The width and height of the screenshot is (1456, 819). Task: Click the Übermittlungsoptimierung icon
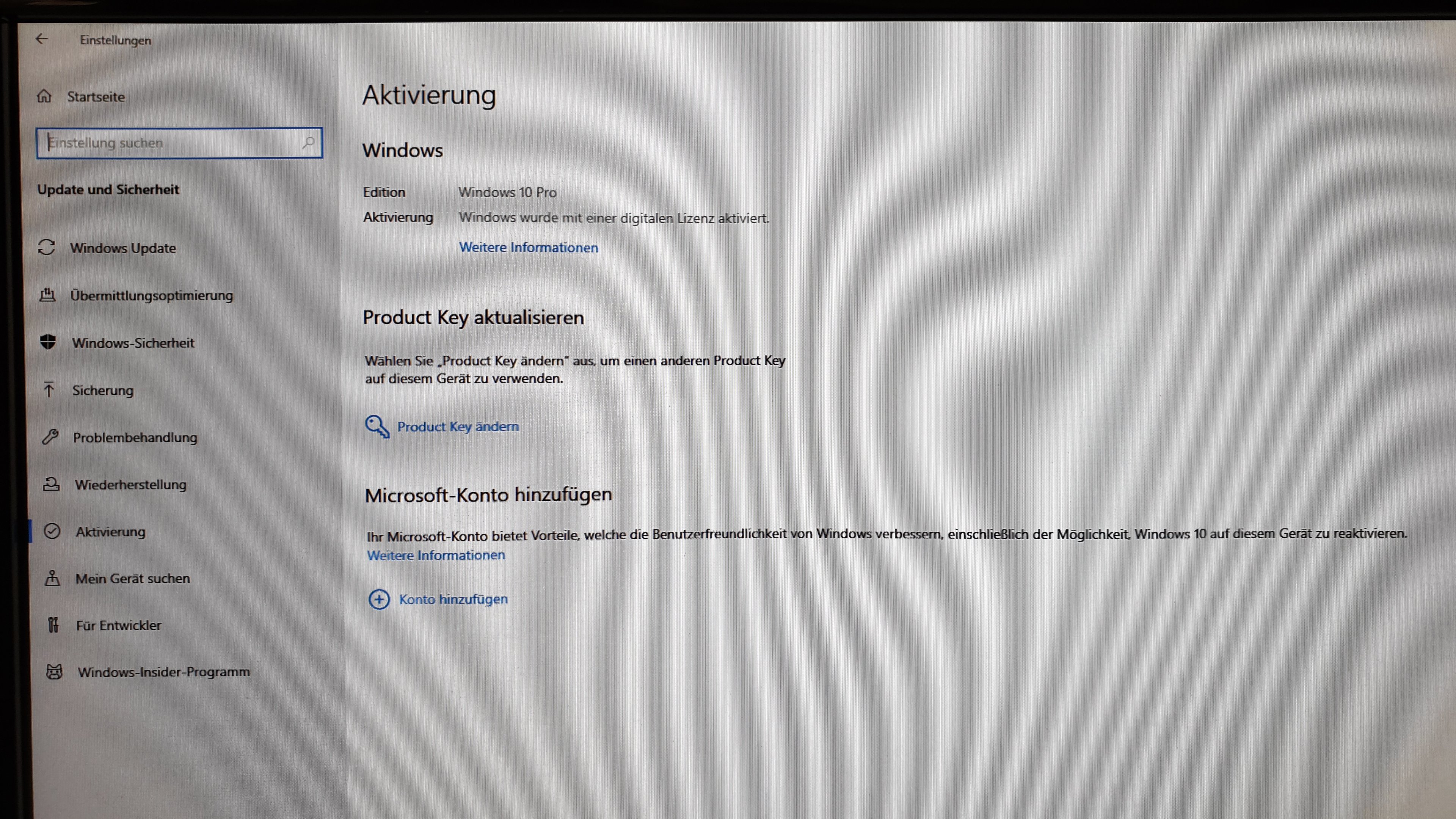pyautogui.click(x=47, y=295)
